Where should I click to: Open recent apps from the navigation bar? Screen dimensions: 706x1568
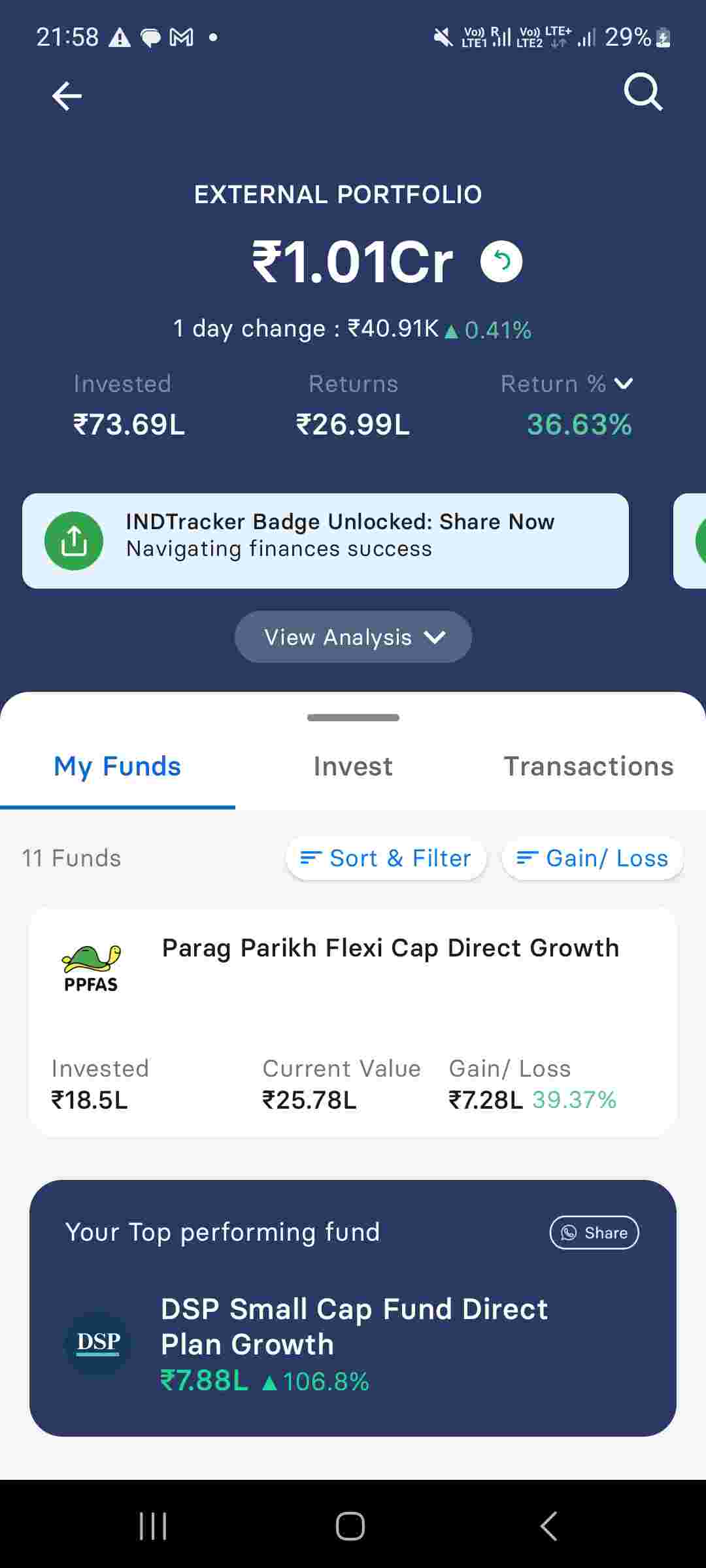click(x=153, y=1526)
